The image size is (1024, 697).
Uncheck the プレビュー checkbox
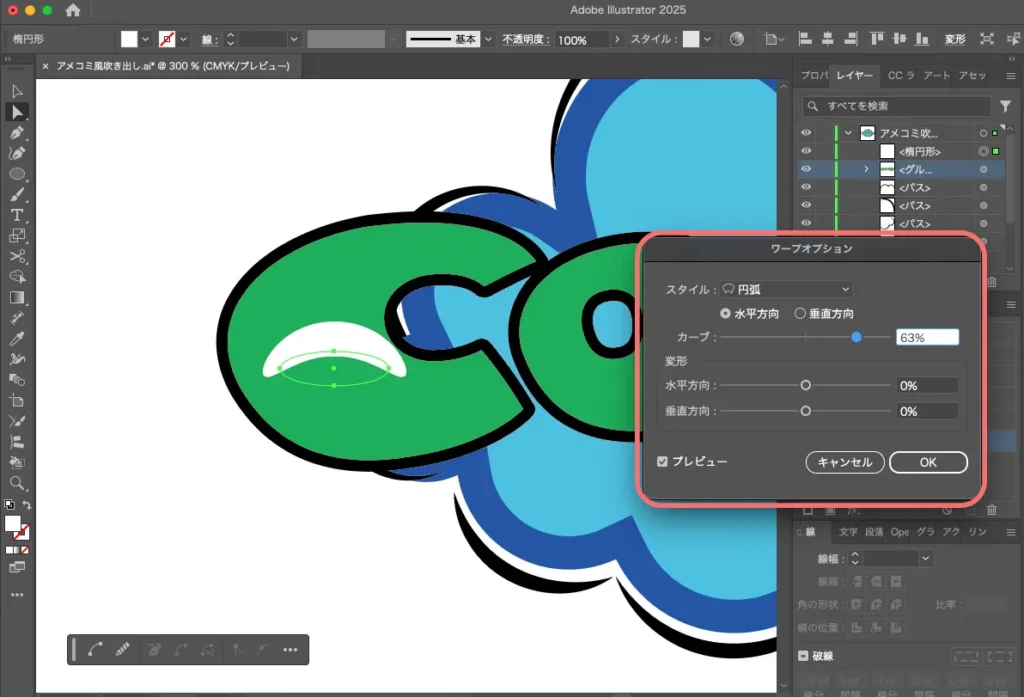[x=662, y=462]
